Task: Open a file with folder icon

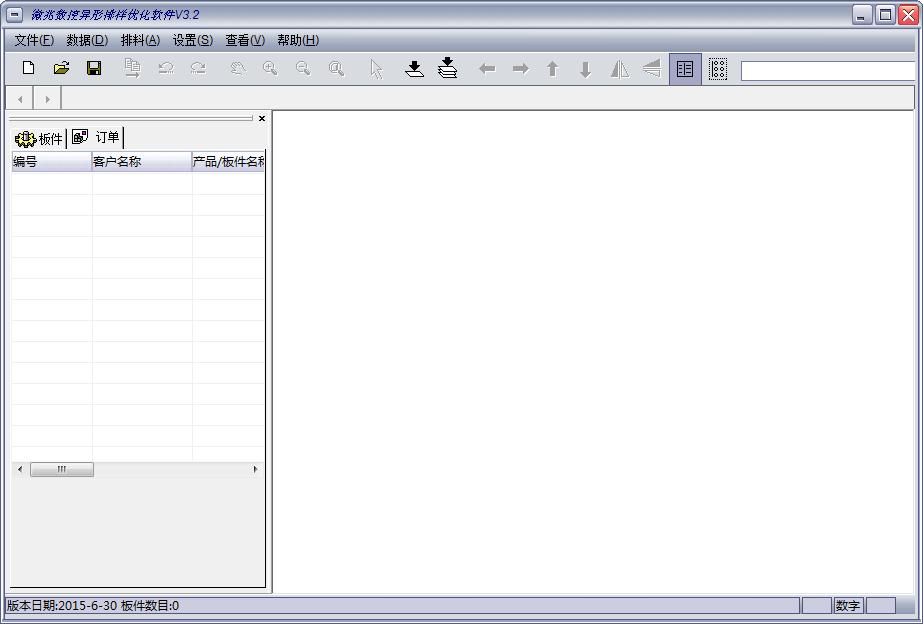Action: pyautogui.click(x=61, y=69)
